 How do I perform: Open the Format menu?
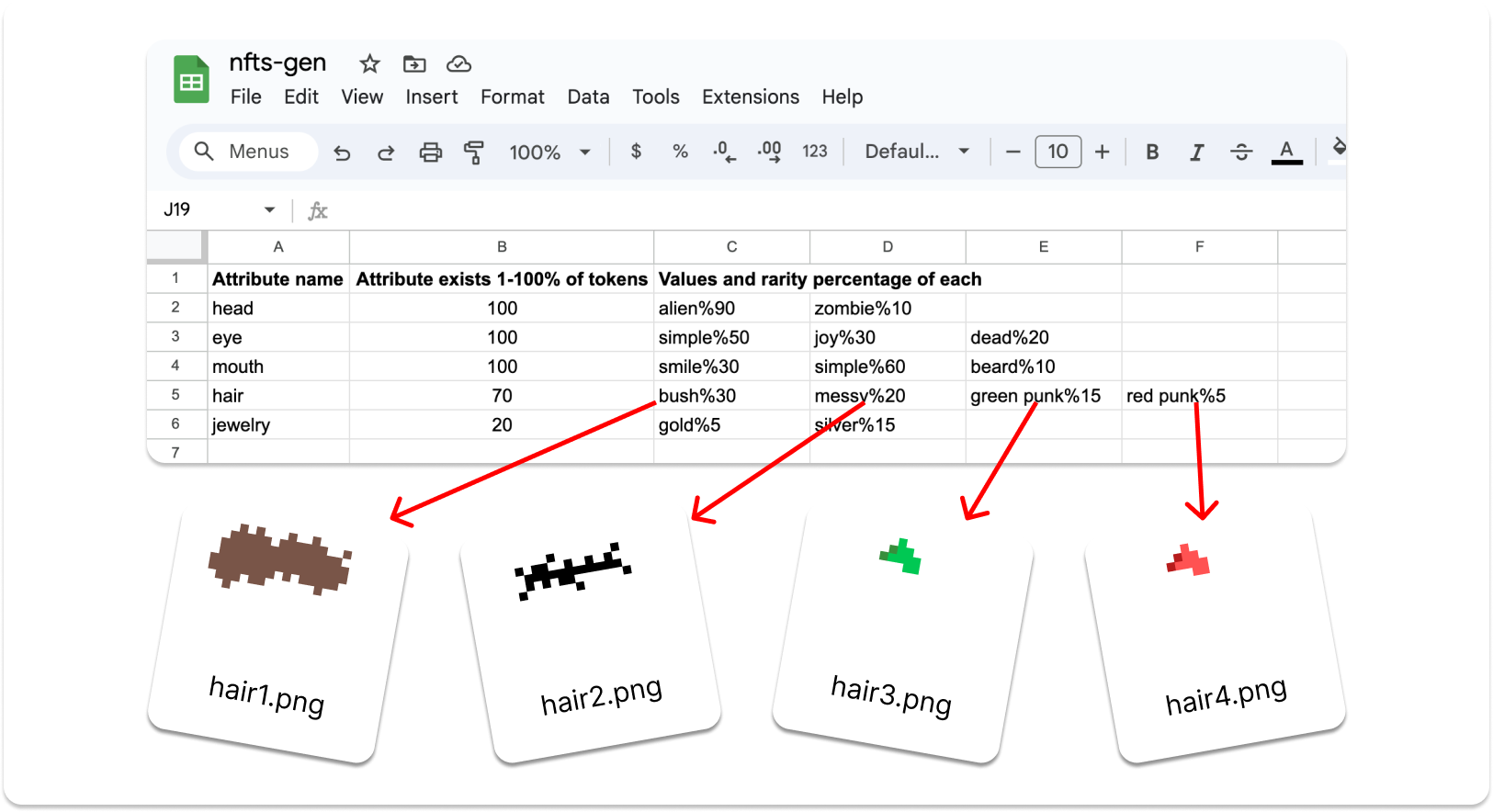[513, 96]
